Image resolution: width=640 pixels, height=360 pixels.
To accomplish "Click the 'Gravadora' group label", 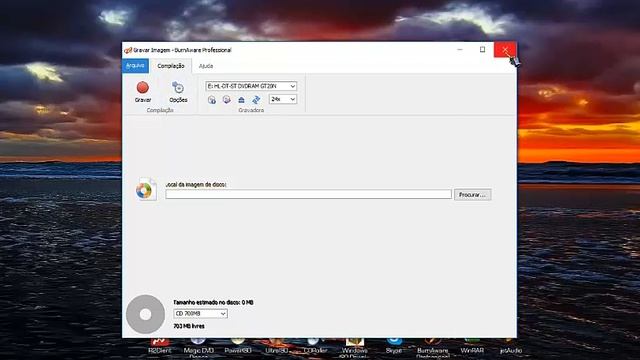I will (x=251, y=110).
